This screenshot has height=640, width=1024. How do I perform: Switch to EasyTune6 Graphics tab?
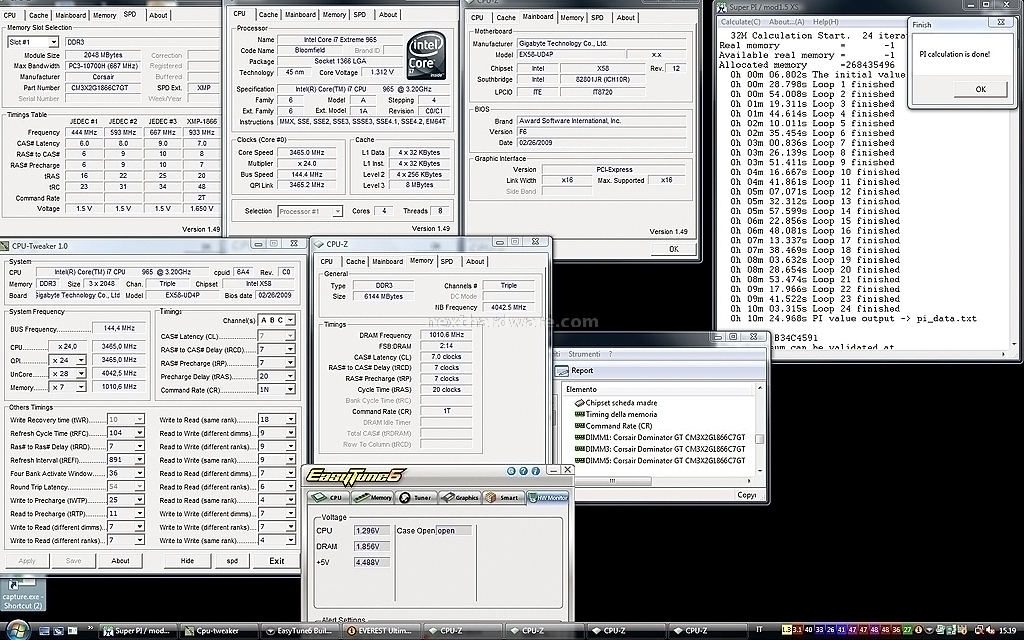point(460,498)
